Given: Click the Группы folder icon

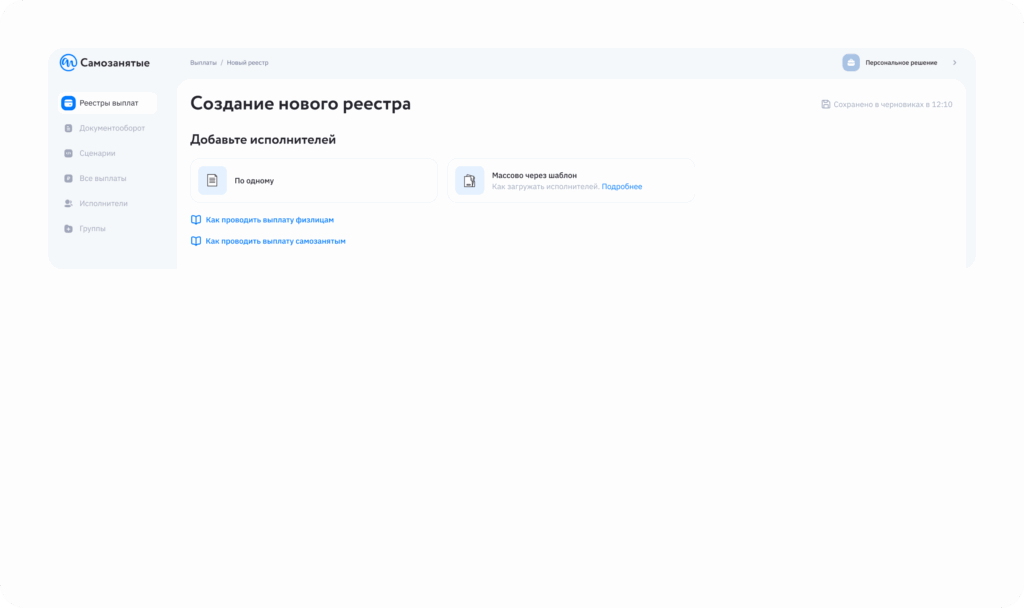Looking at the screenshot, I should [68, 228].
